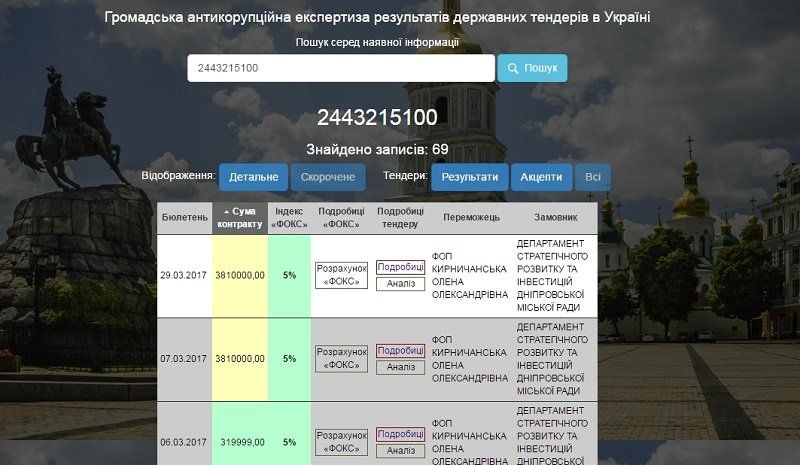
Task: Open Розрахунок «ФОКС» for 06.03.2017 row
Action: click(341, 442)
